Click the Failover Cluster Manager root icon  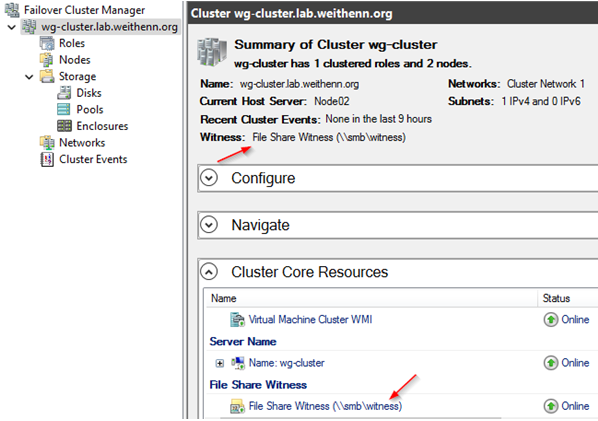(12, 10)
